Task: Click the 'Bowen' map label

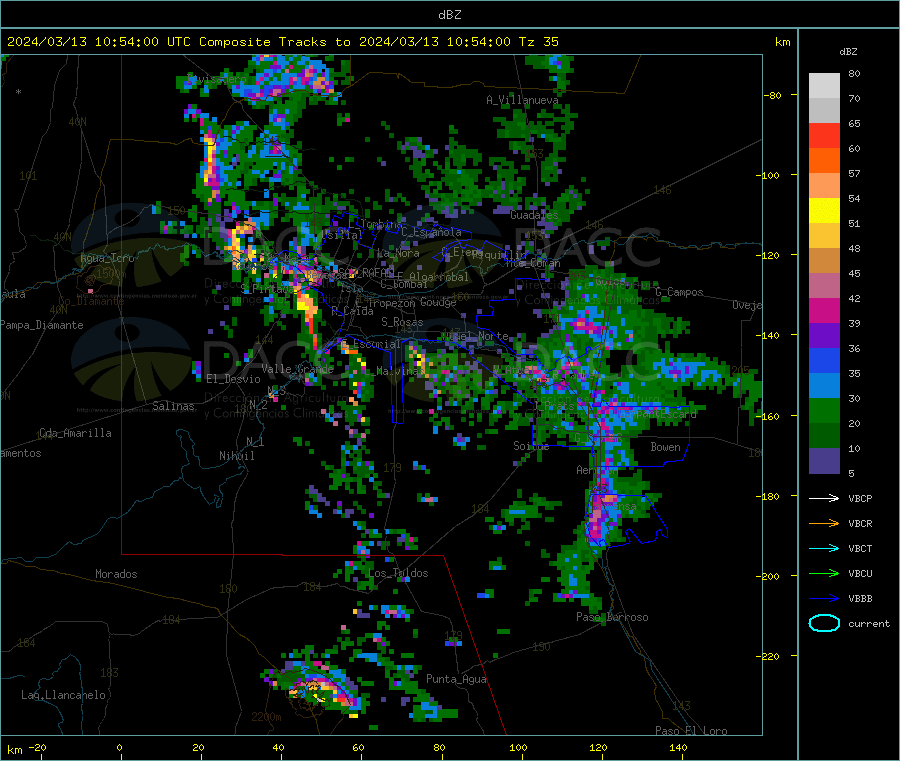Action: (665, 446)
